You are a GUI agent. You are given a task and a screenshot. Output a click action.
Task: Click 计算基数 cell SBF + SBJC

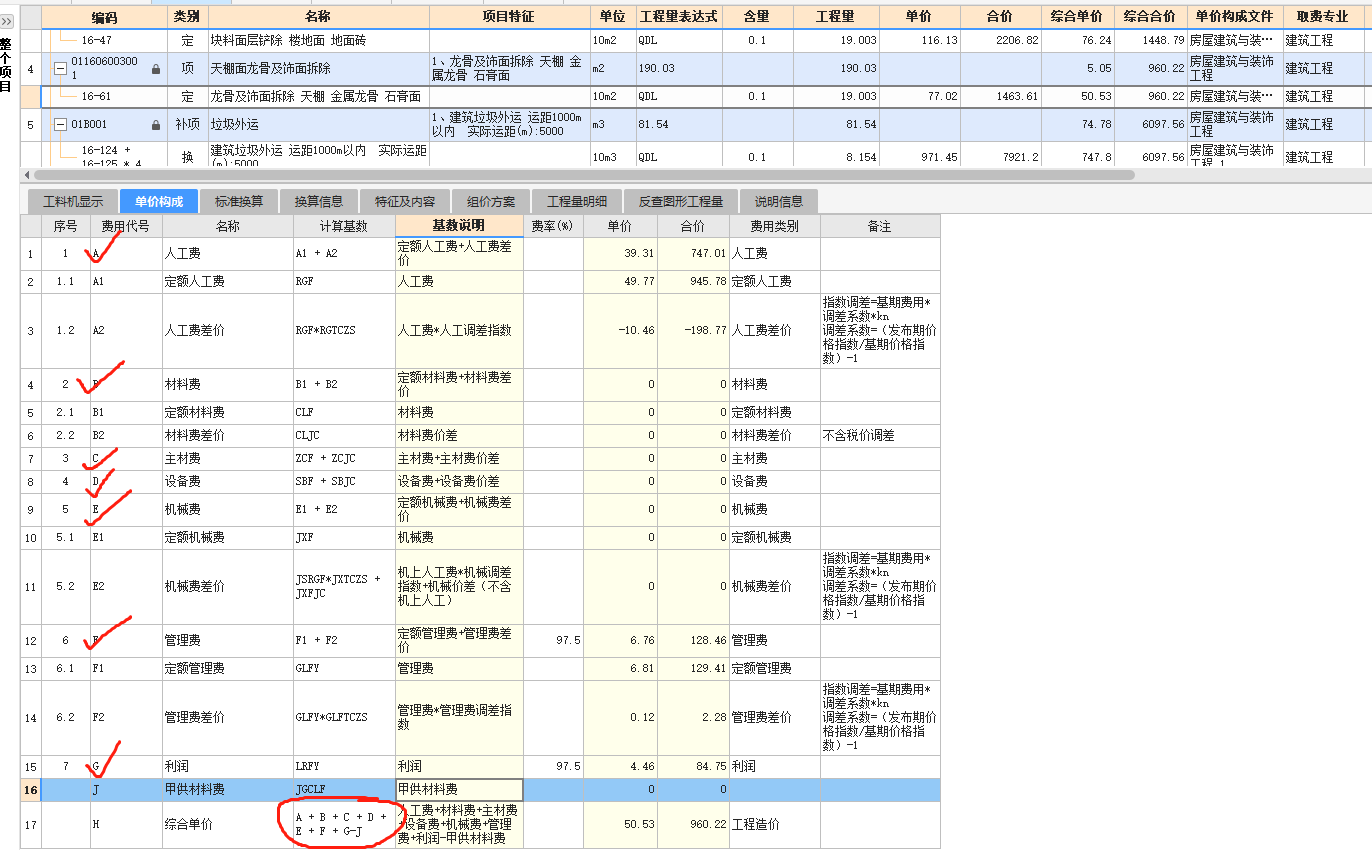(x=344, y=481)
